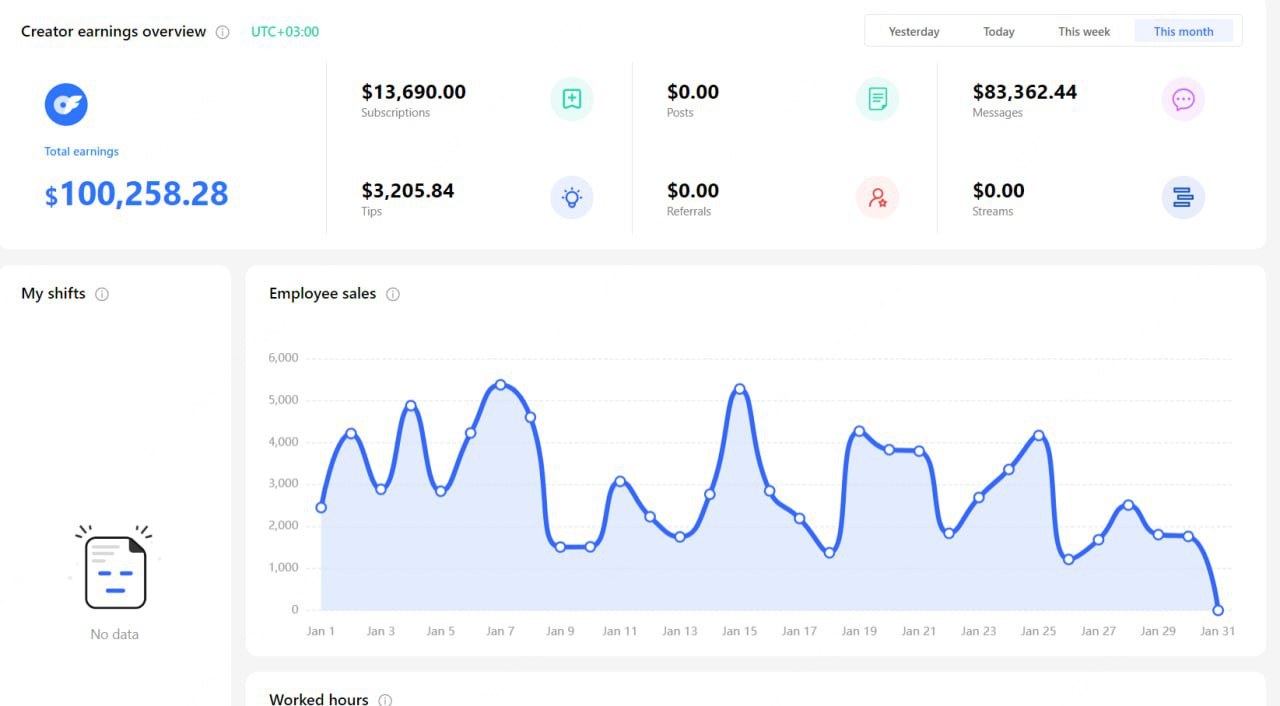The image size is (1280, 706).
Task: Select the Yesterday earnings filter
Action: (x=913, y=31)
